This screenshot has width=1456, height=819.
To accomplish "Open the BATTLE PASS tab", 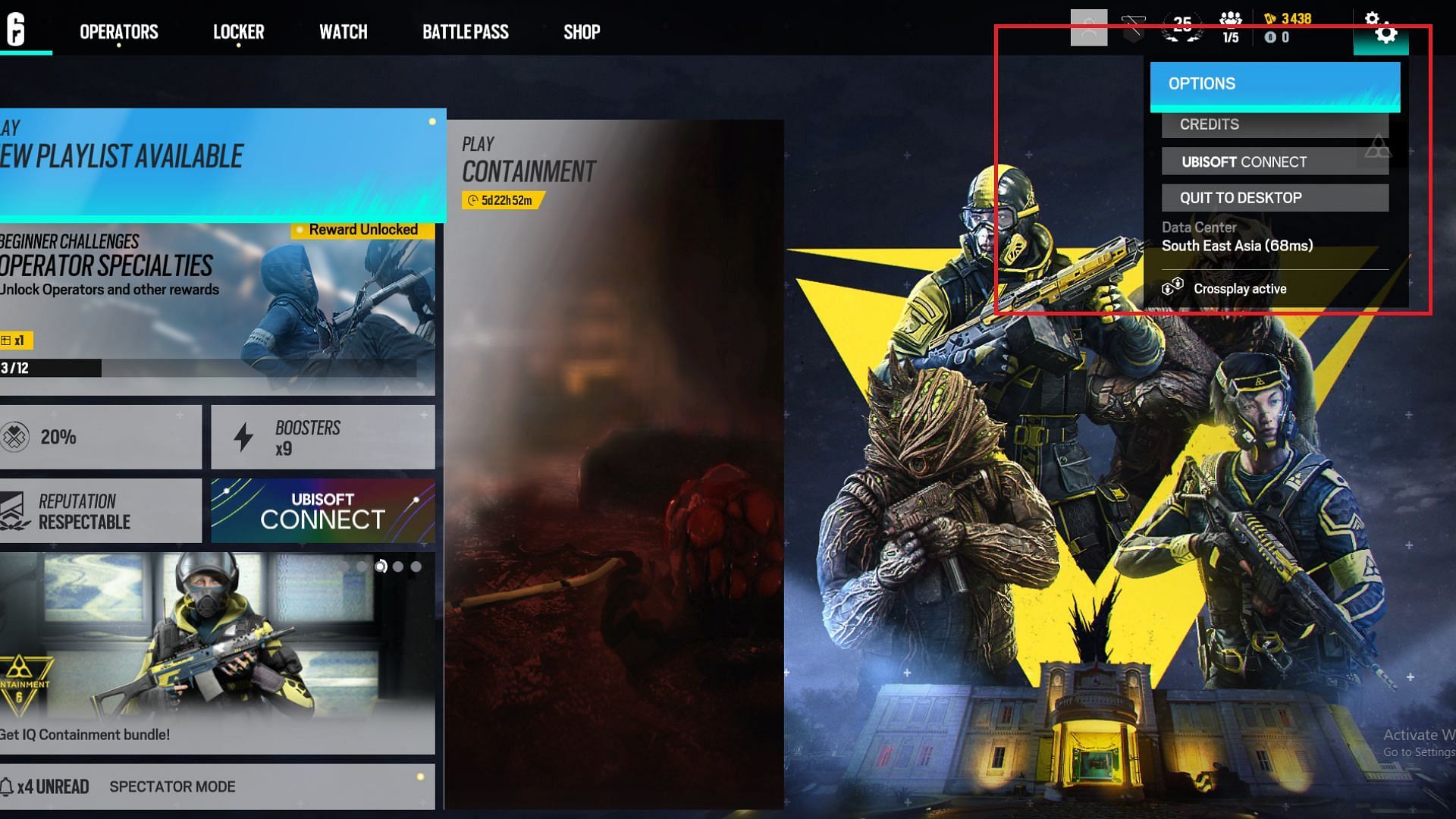I will coord(463,31).
